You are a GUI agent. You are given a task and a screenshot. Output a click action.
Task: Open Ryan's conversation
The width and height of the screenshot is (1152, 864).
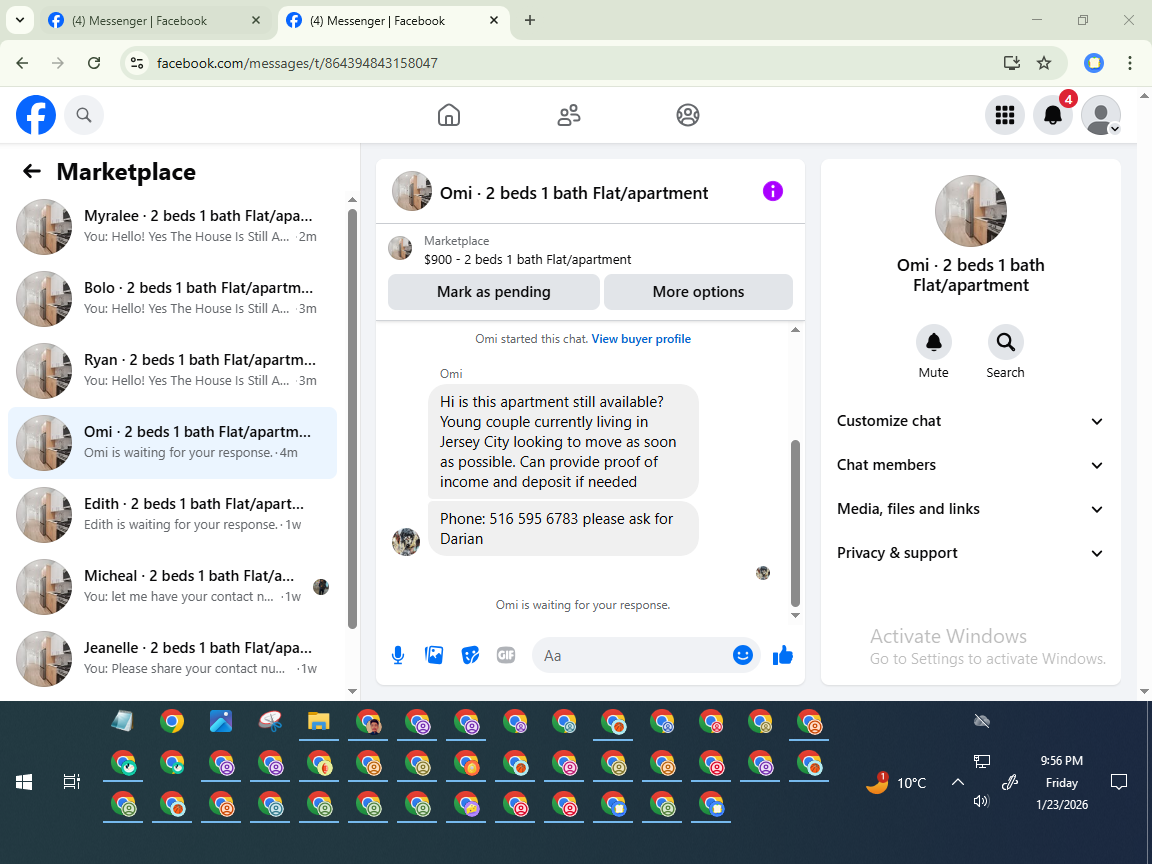click(x=173, y=370)
